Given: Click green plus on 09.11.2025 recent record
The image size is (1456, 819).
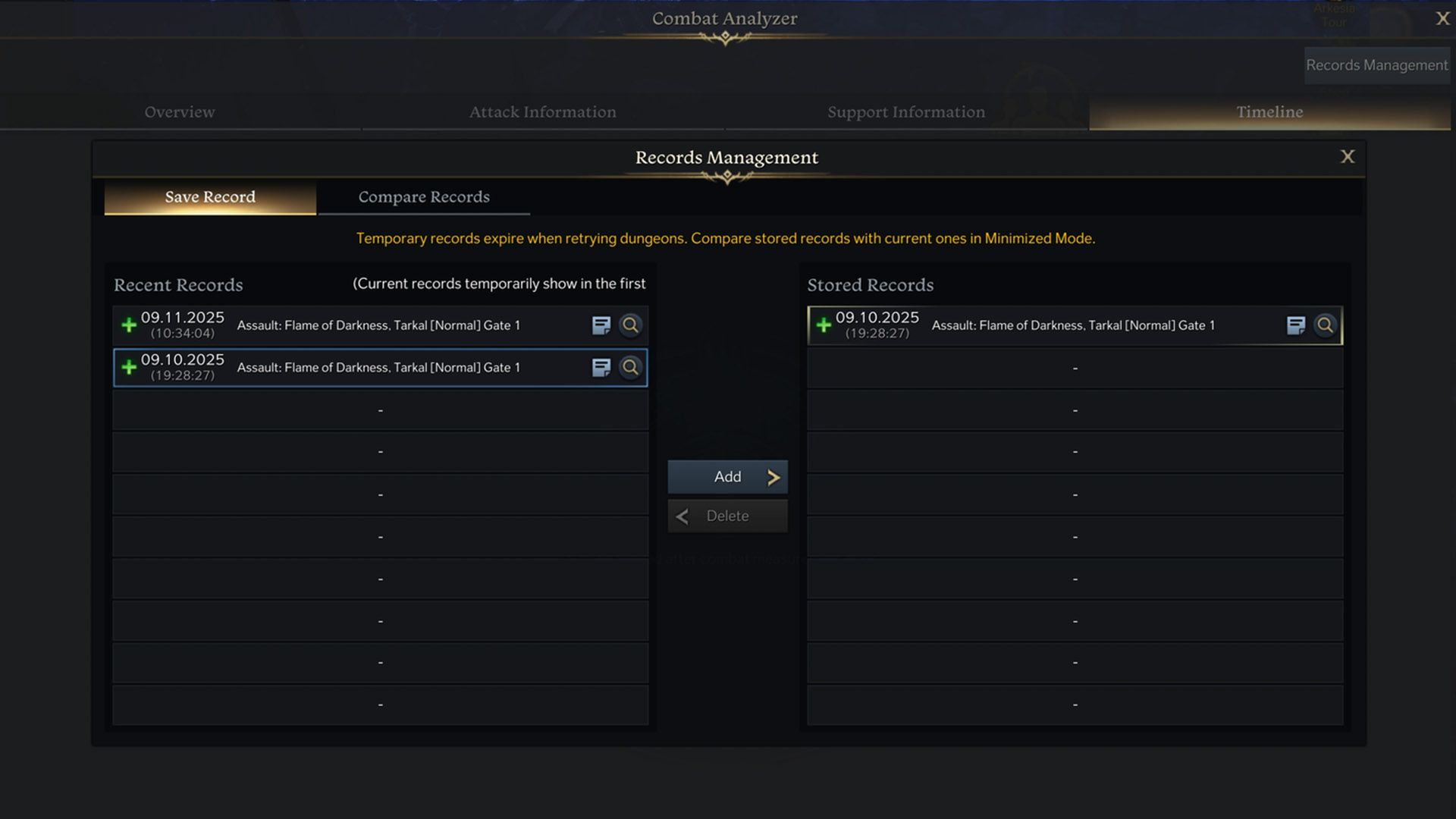Looking at the screenshot, I should 129,325.
